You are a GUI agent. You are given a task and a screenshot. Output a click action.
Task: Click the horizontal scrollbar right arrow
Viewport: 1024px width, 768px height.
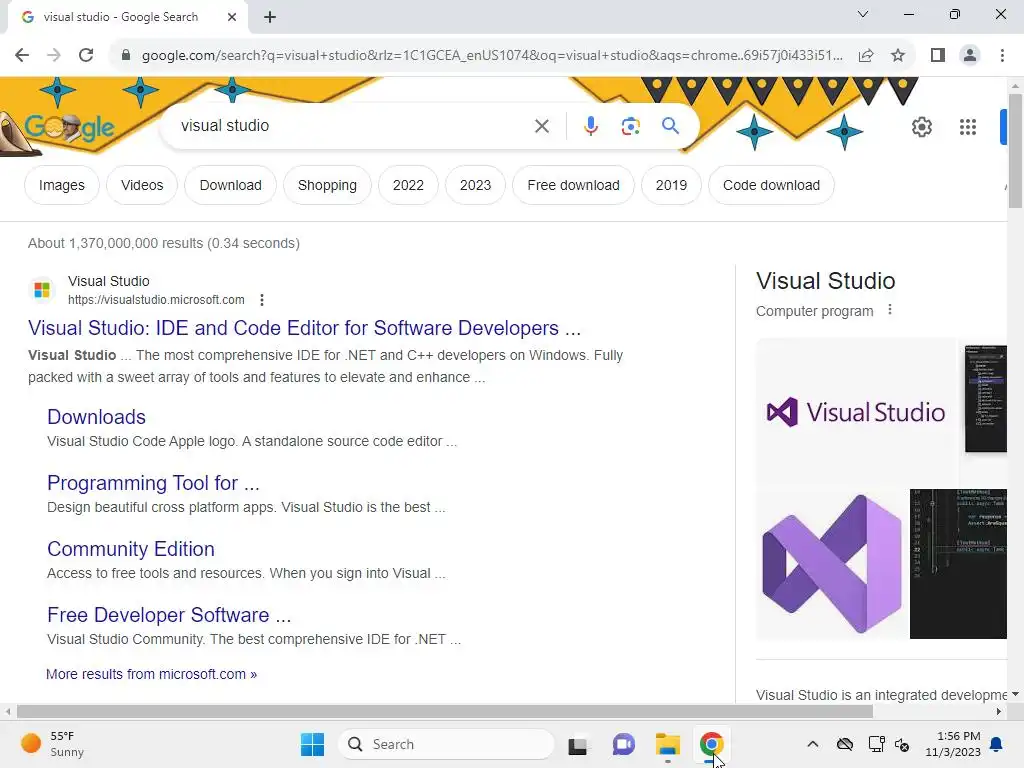[999, 712]
